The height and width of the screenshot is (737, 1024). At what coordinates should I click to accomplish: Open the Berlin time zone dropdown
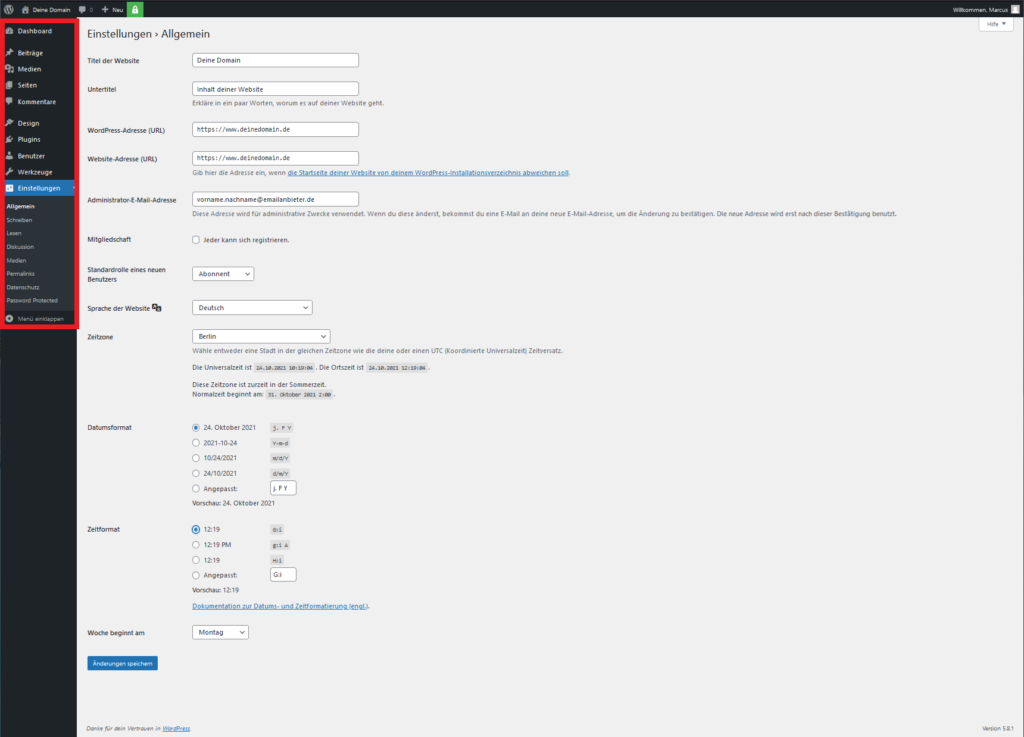tap(261, 336)
